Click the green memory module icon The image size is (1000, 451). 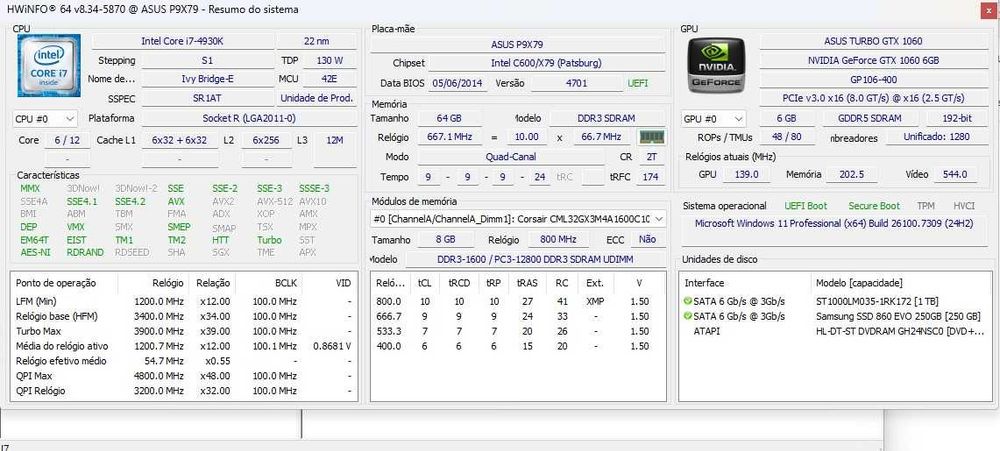tap(652, 137)
